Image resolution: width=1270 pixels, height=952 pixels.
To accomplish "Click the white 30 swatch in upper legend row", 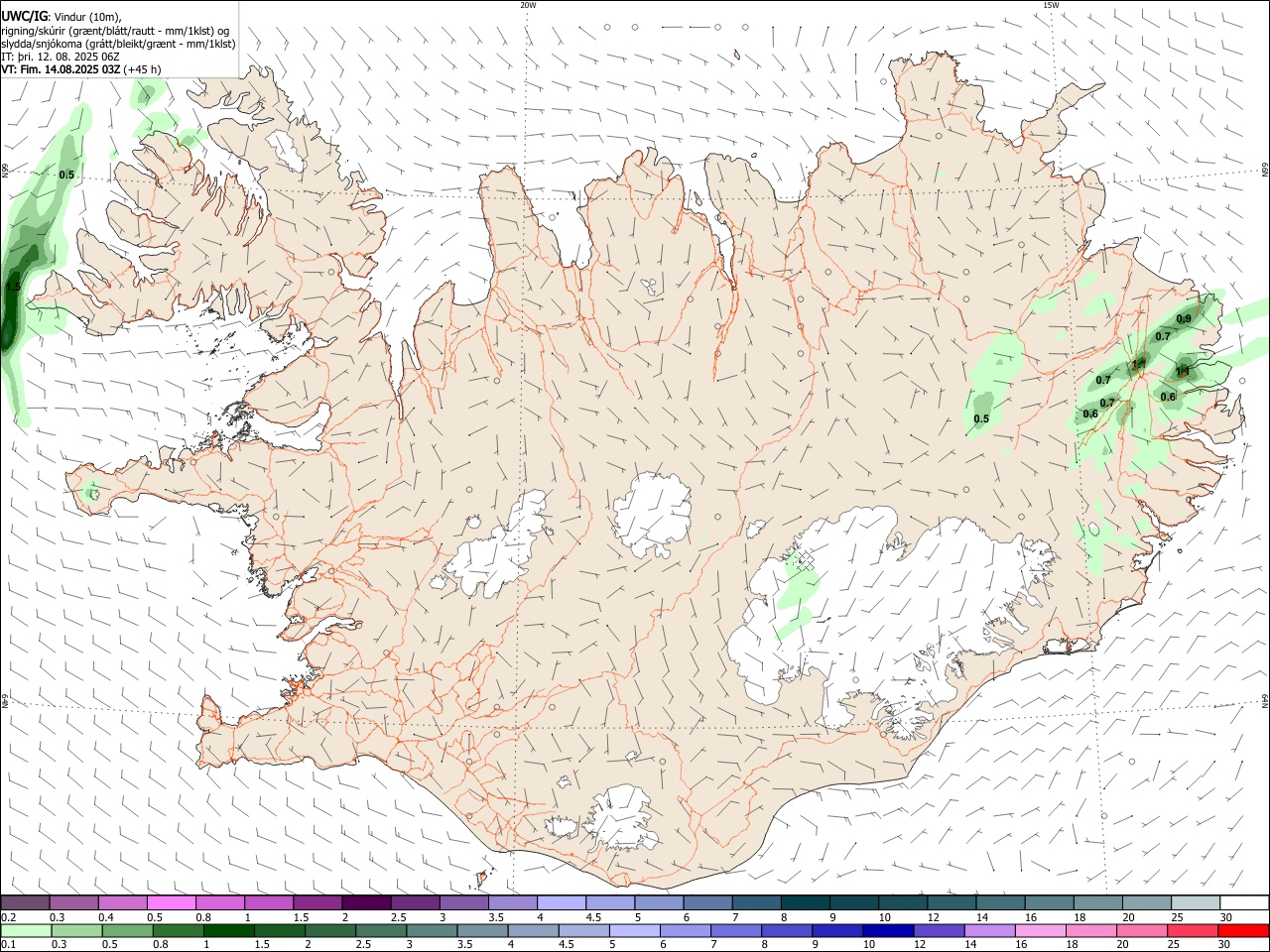I will click(x=1244, y=902).
